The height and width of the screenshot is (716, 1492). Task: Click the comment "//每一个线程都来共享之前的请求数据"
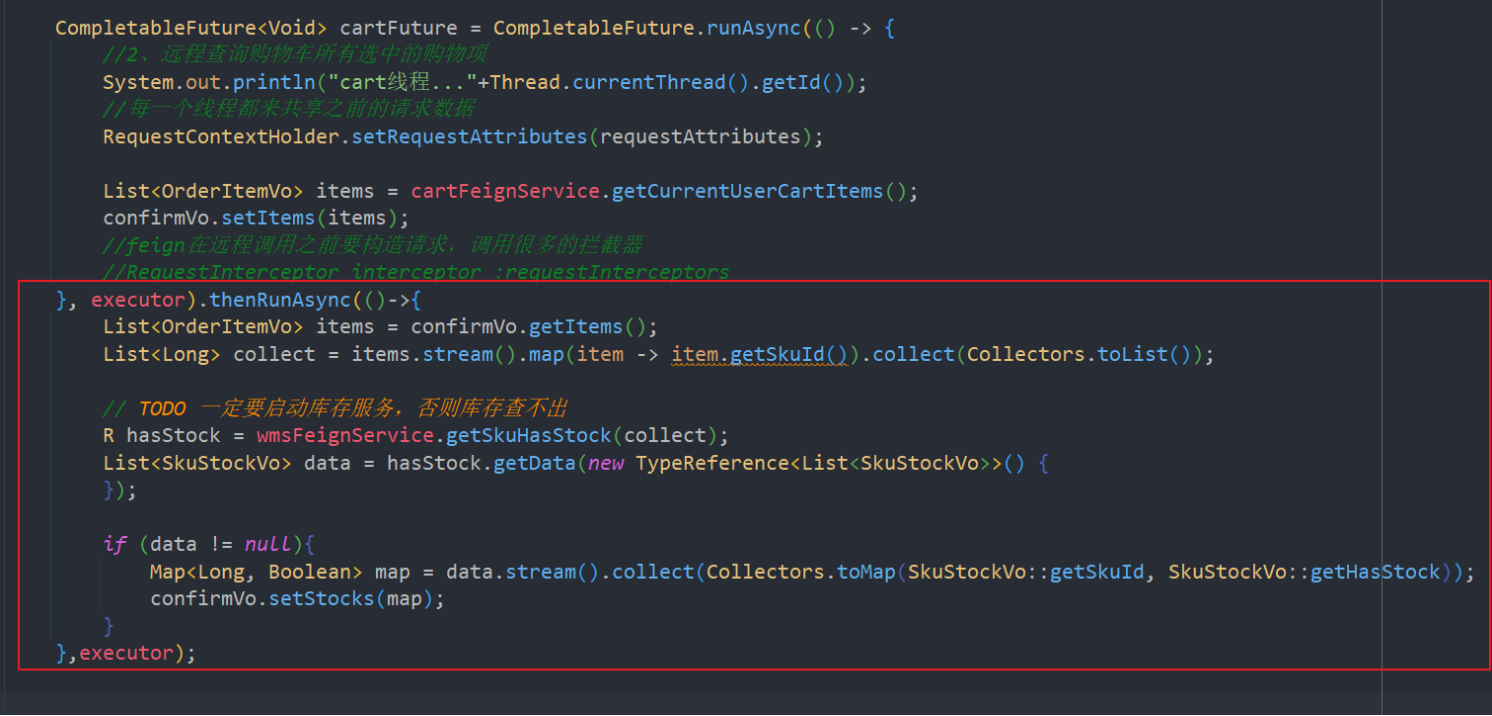point(289,109)
